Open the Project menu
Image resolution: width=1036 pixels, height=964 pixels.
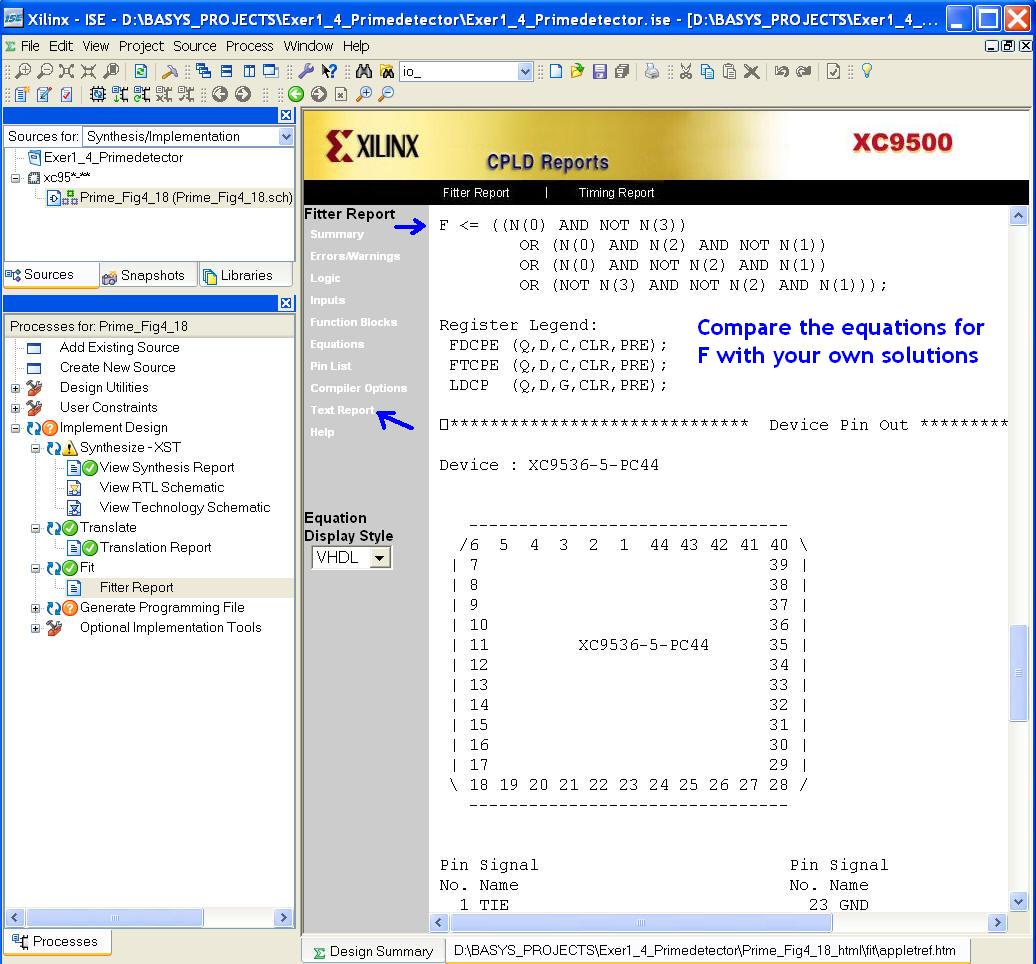point(141,46)
